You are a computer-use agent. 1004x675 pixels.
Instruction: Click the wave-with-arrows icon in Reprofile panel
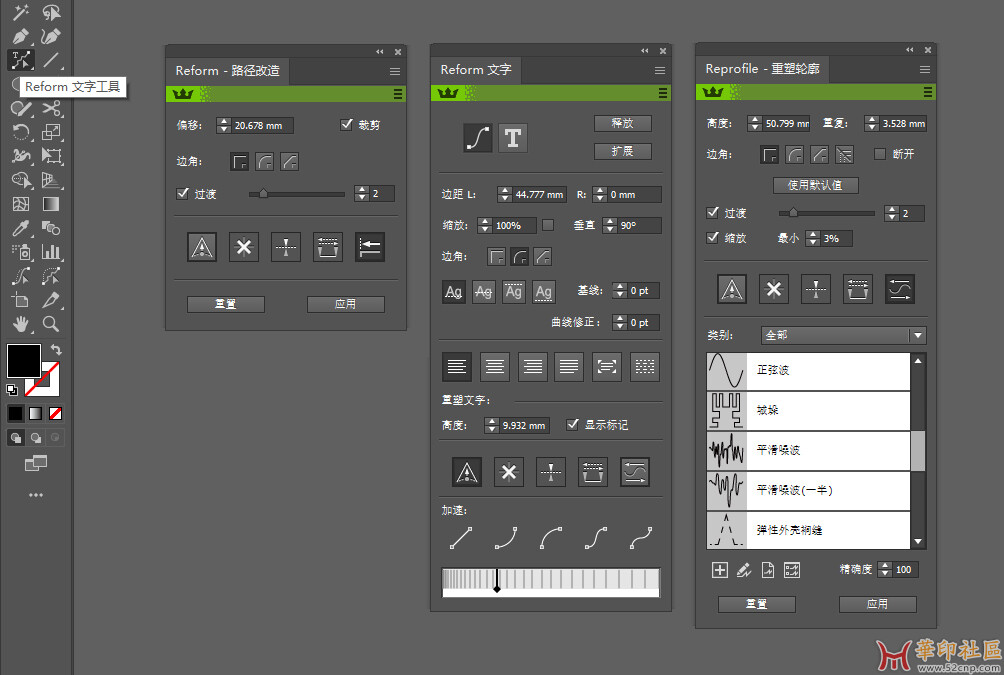point(900,289)
